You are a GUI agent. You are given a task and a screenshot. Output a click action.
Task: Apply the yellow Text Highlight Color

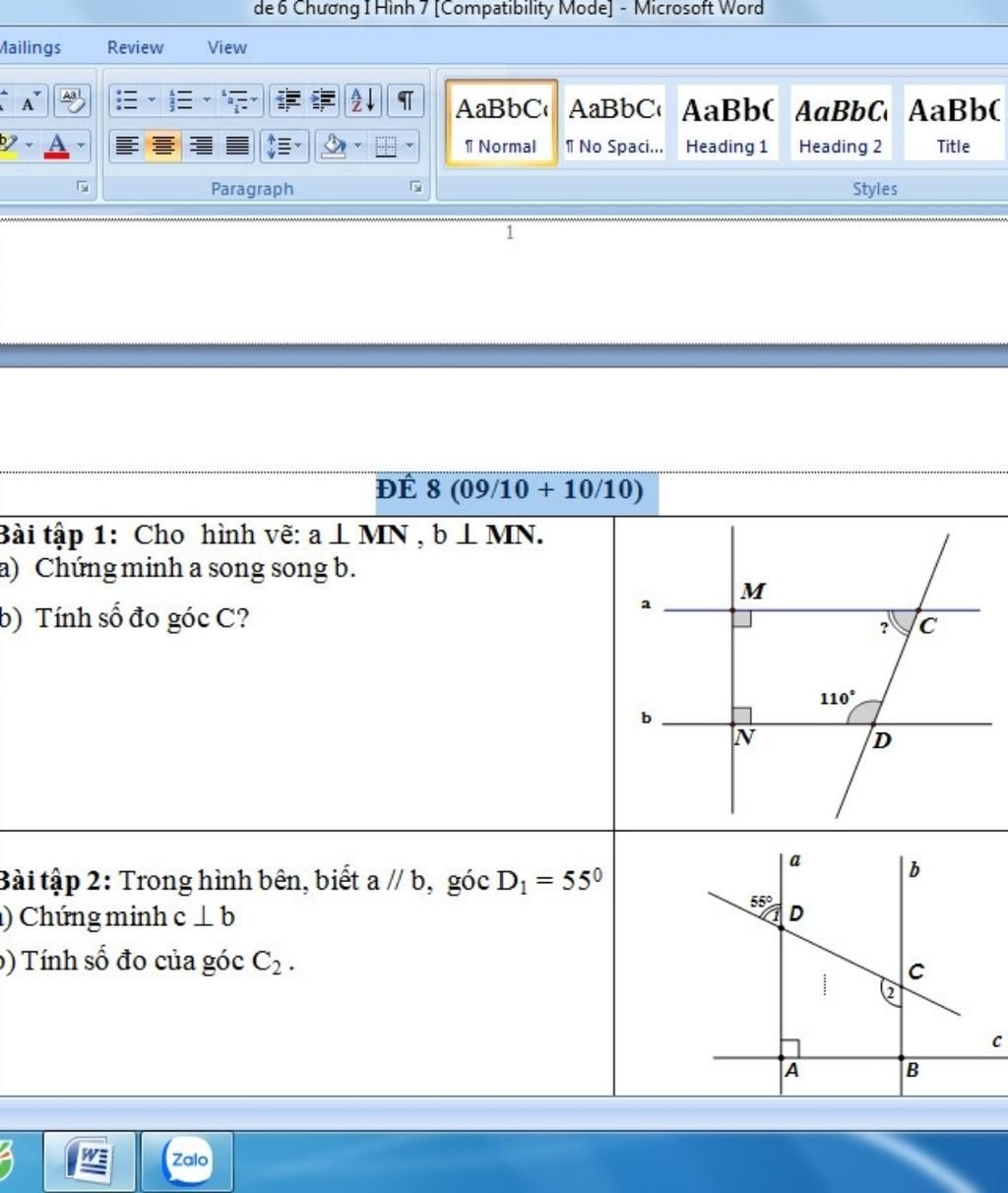pos(8,146)
